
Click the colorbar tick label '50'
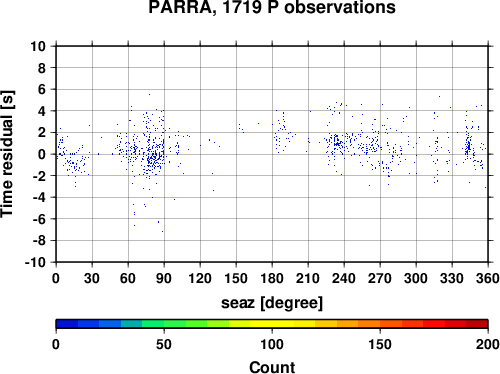(164, 344)
